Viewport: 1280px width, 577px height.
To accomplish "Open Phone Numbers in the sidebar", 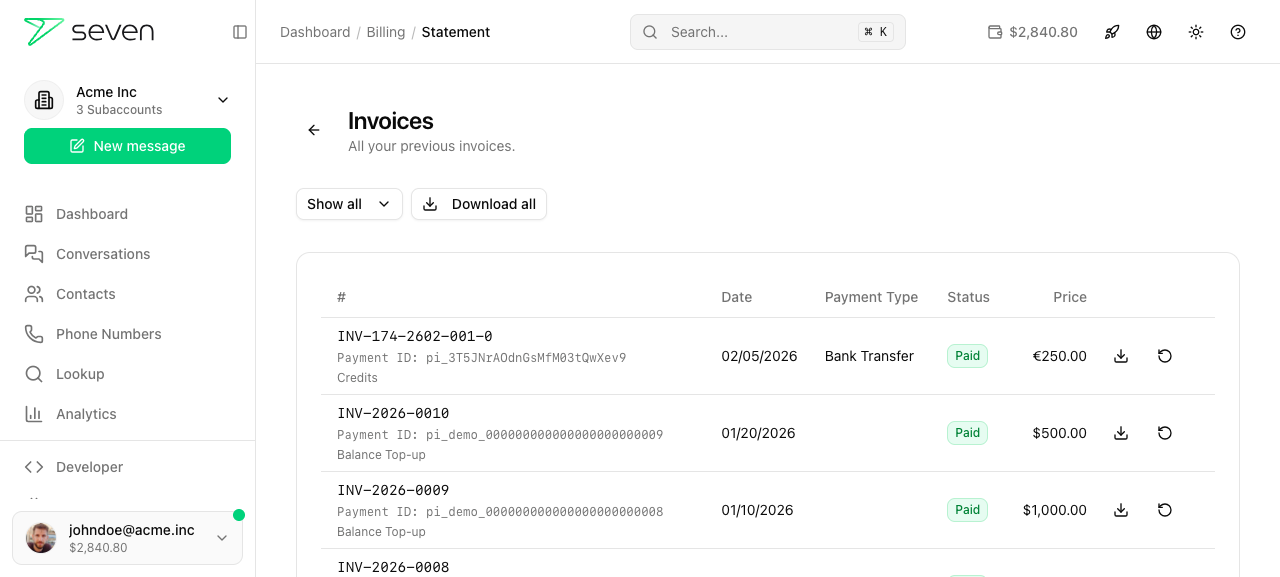I will click(109, 334).
